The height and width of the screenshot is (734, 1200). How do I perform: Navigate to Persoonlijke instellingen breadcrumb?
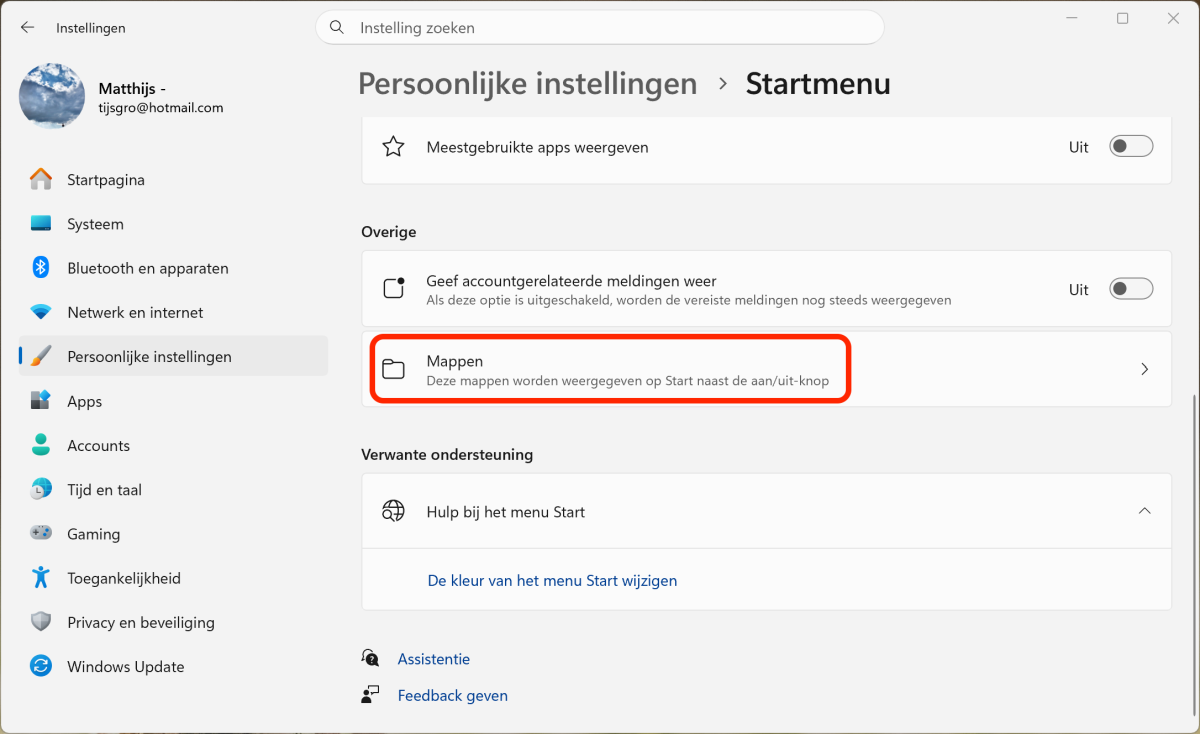527,84
